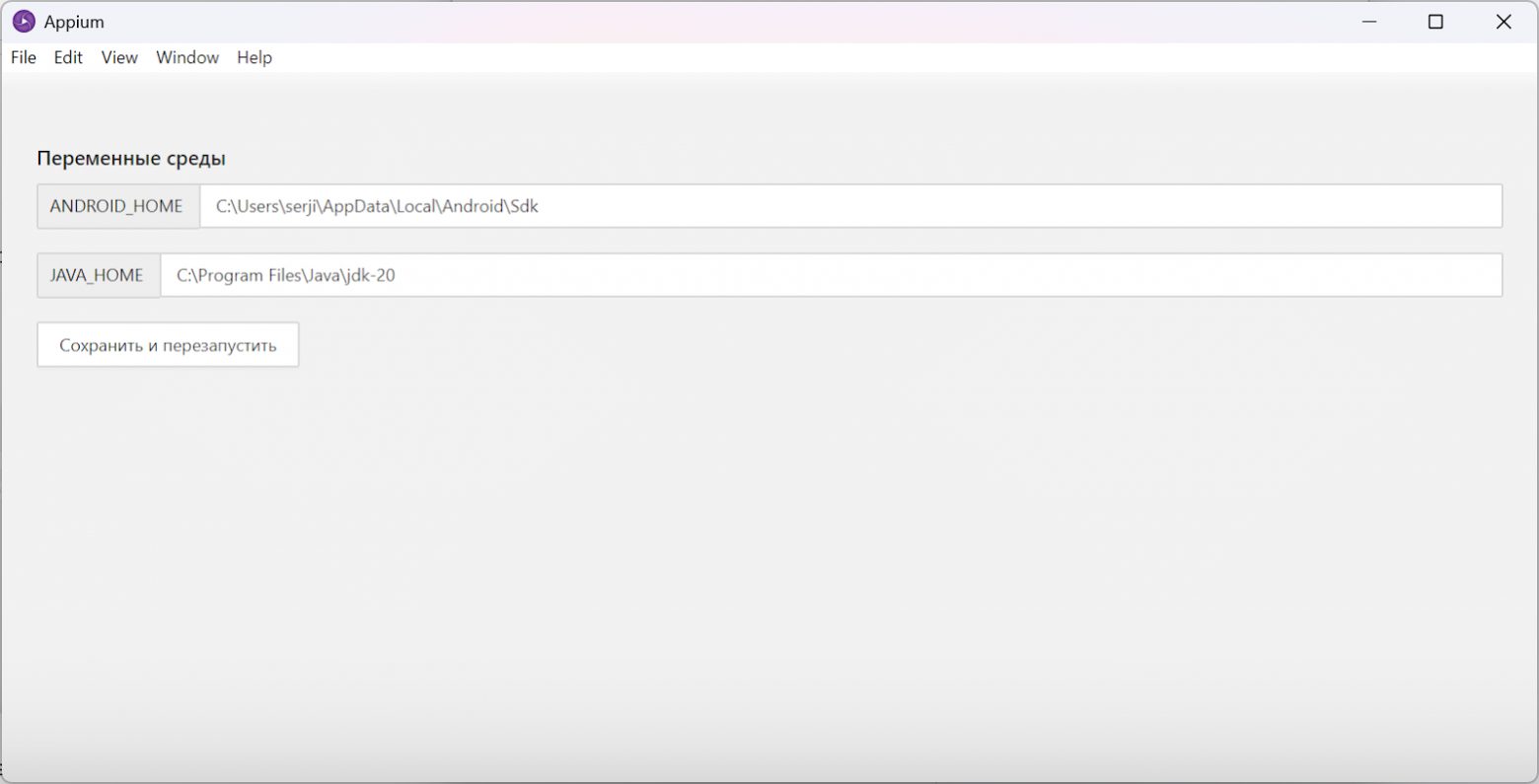This screenshot has width=1539, height=784.
Task: Open the Help menu
Action: point(255,57)
